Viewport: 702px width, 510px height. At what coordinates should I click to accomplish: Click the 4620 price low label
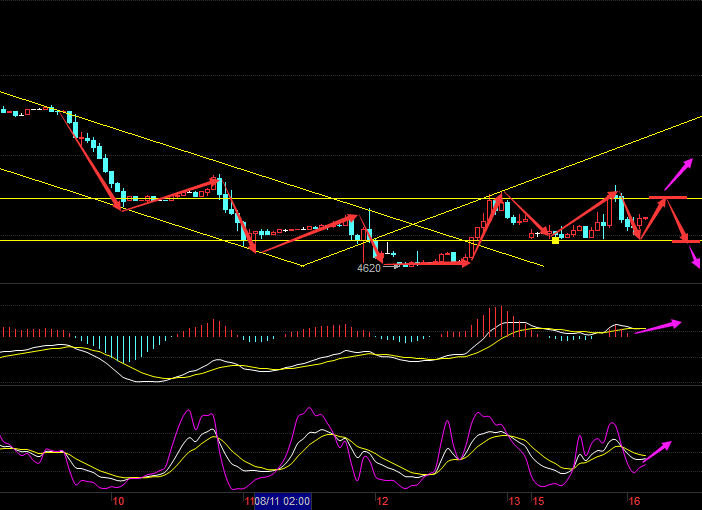pos(369,269)
